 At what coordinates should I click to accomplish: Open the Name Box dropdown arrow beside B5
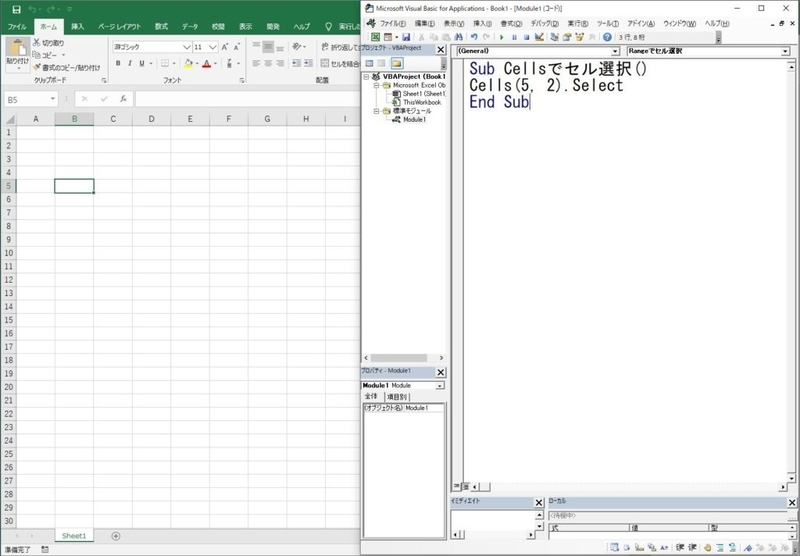(x=53, y=99)
